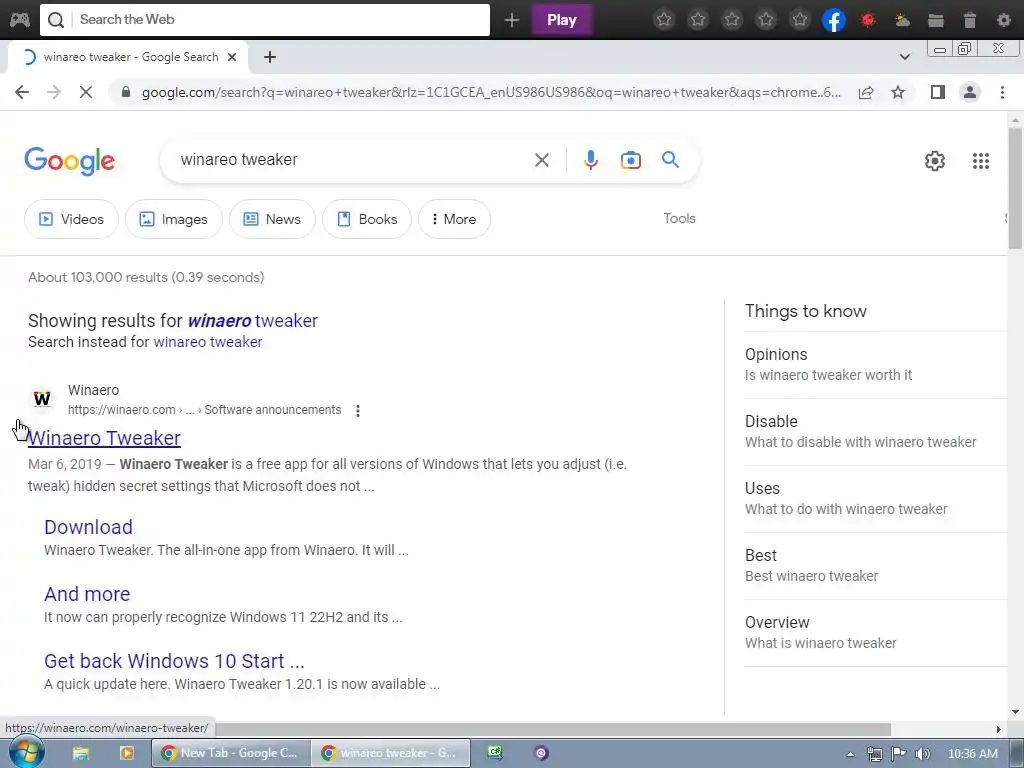This screenshot has width=1024, height=768.
Task: Expand the Disable things-to-know item
Action: (875, 432)
